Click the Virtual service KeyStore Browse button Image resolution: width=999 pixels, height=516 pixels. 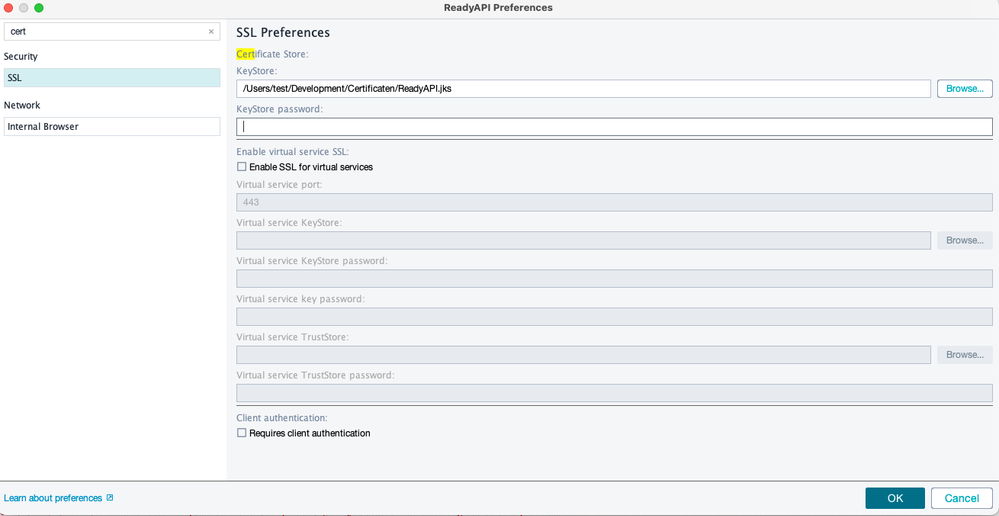pos(965,240)
